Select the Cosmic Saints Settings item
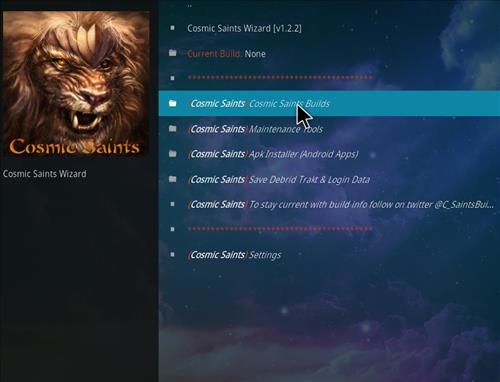500x382 pixels. [x=329, y=255]
